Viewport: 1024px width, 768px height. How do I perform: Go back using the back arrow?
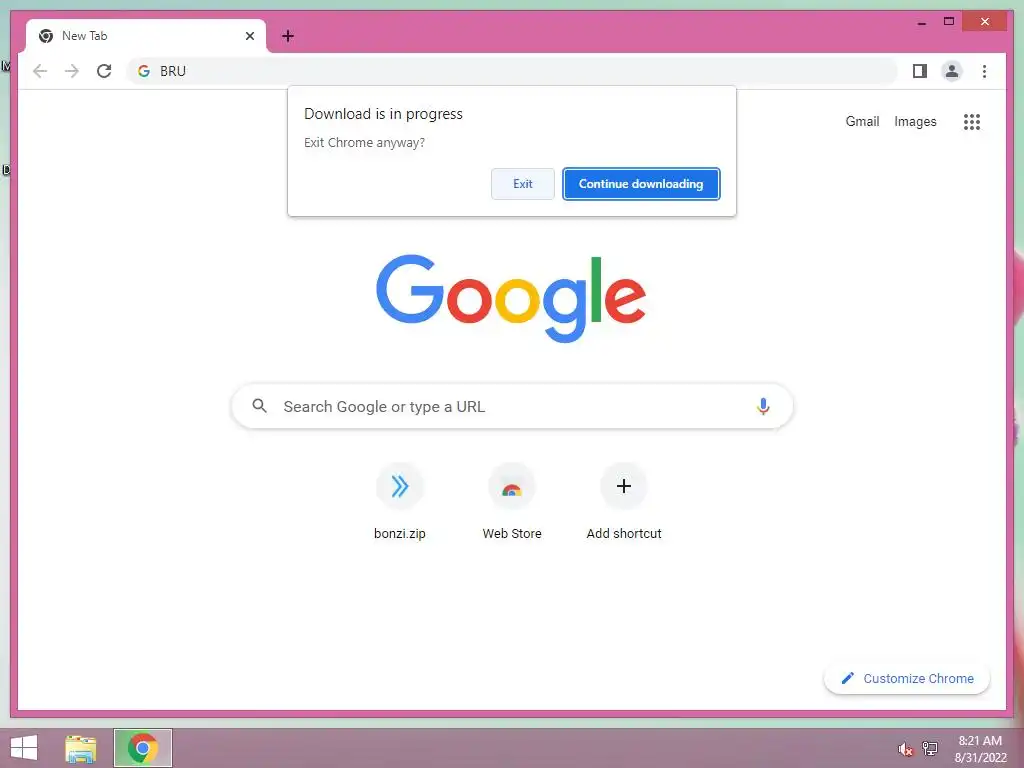(40, 71)
